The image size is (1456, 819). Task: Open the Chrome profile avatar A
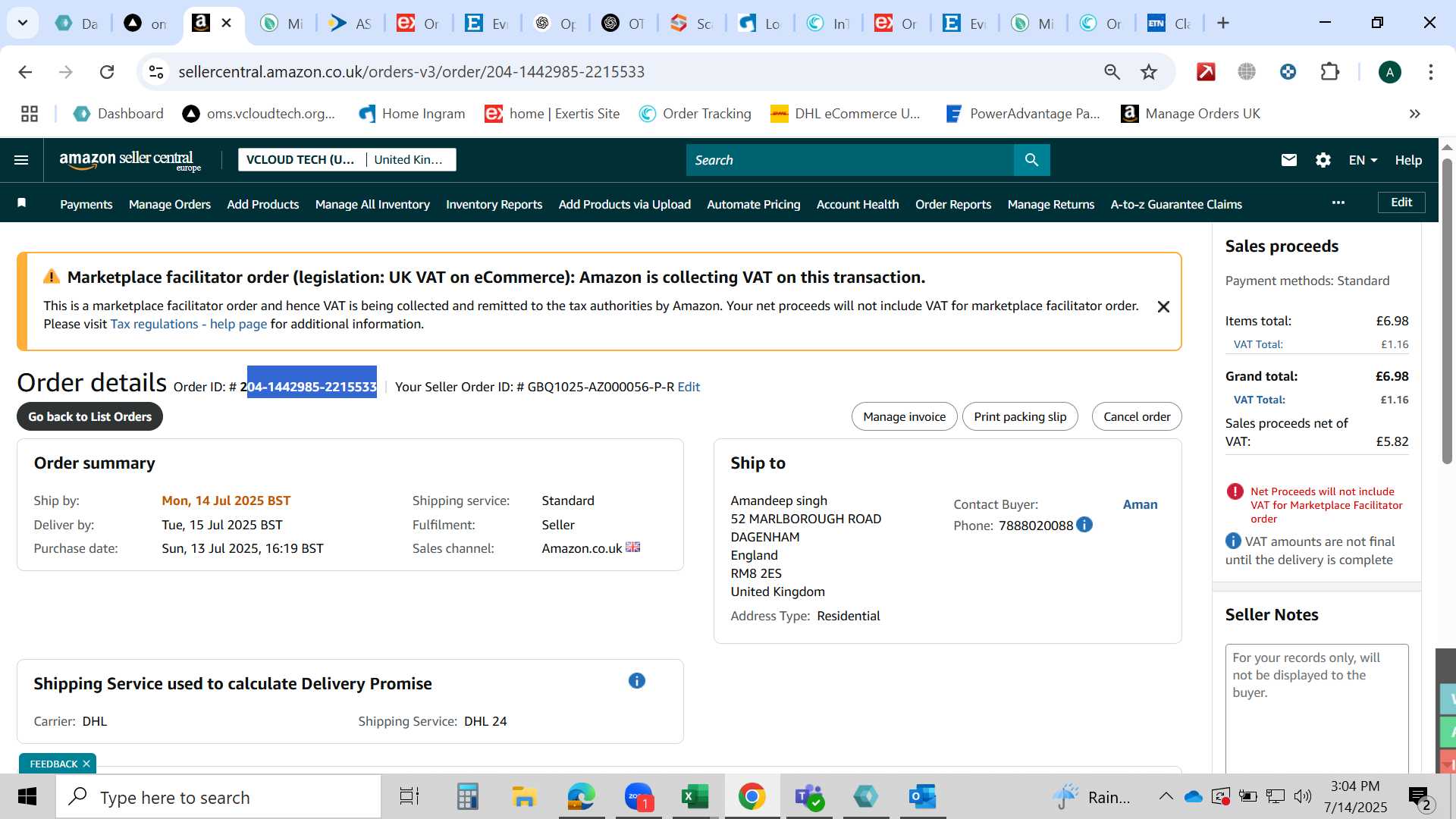coord(1389,72)
